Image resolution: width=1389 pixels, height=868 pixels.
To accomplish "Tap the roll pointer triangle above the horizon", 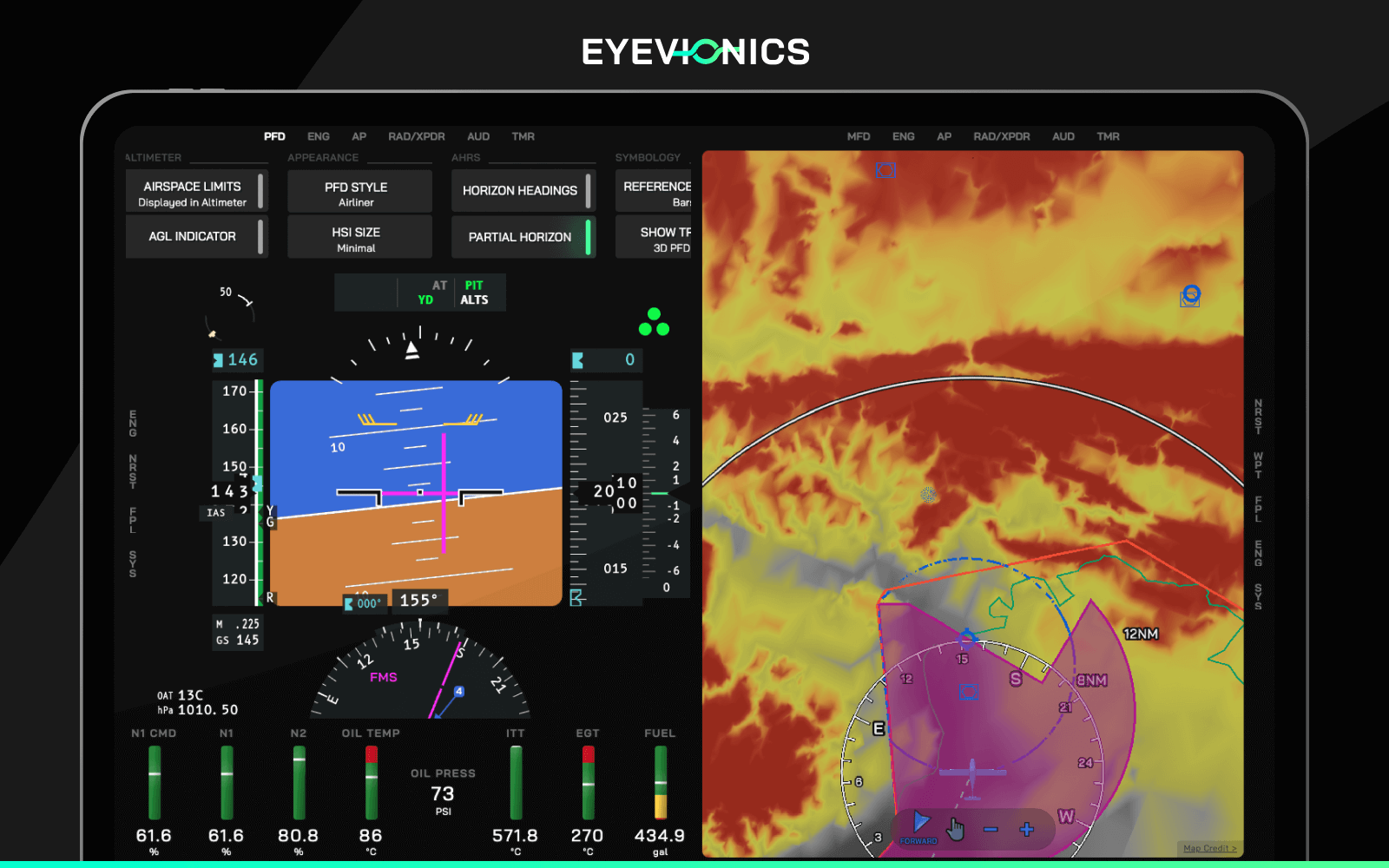I will (412, 350).
